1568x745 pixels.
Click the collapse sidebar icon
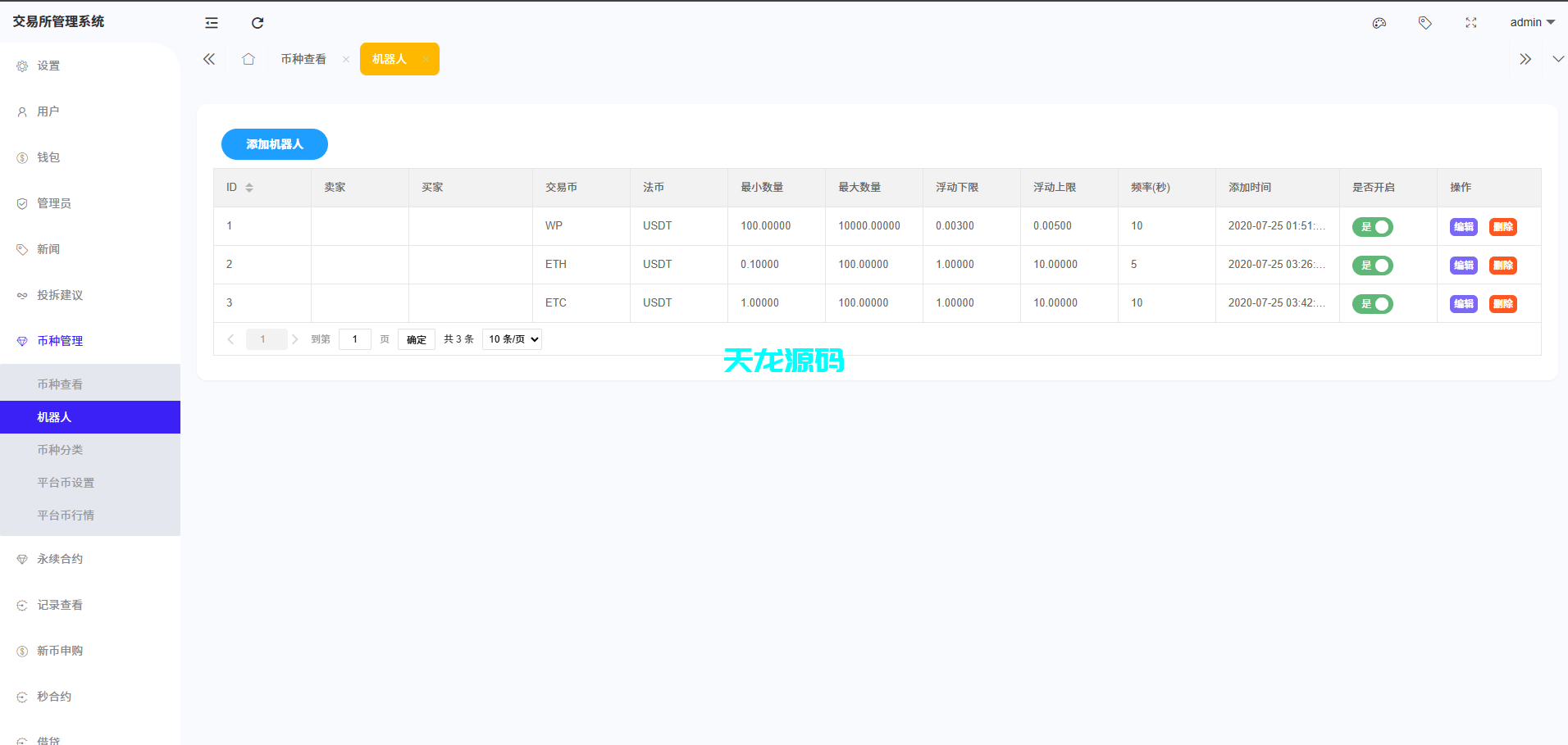click(x=211, y=23)
